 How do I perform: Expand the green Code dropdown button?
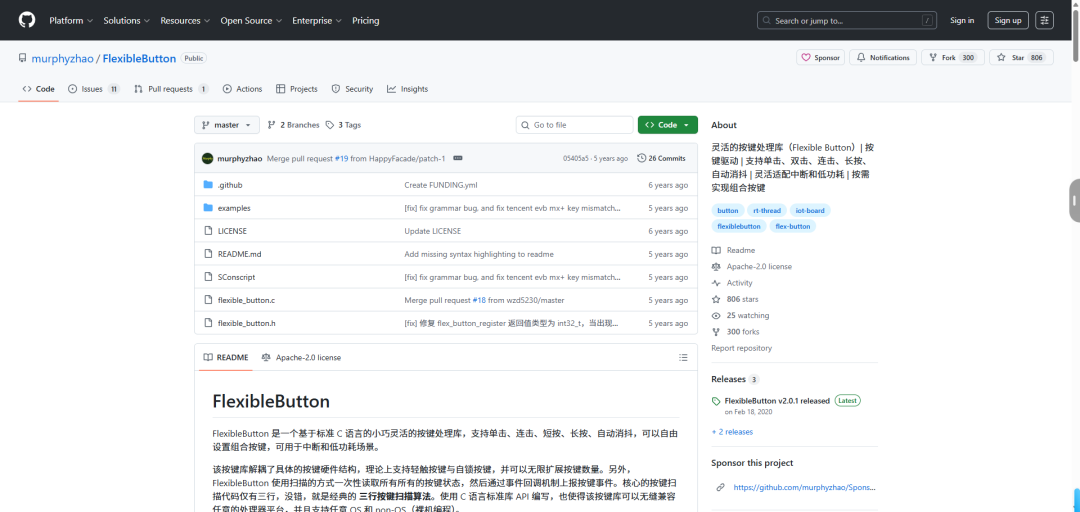click(667, 125)
